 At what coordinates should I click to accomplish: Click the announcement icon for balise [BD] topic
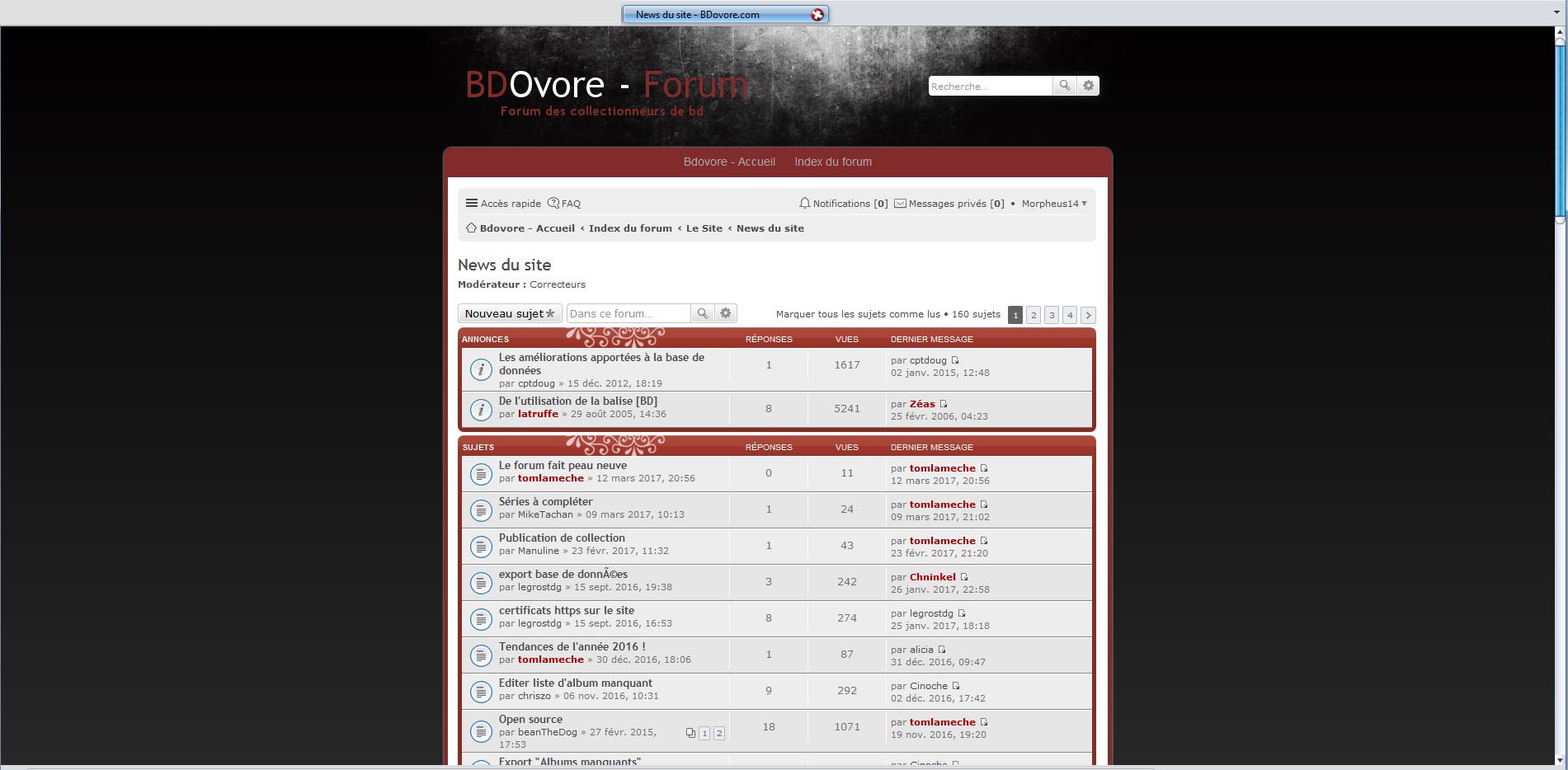(x=481, y=410)
